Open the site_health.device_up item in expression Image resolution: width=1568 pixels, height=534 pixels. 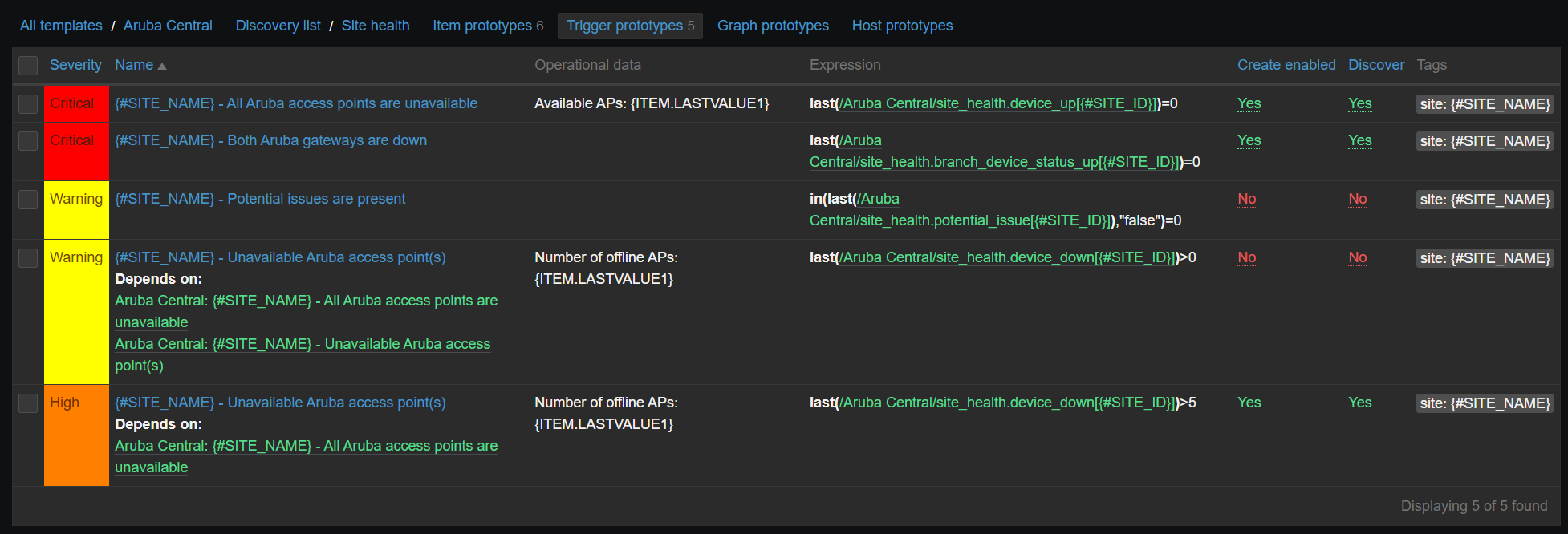tap(997, 103)
